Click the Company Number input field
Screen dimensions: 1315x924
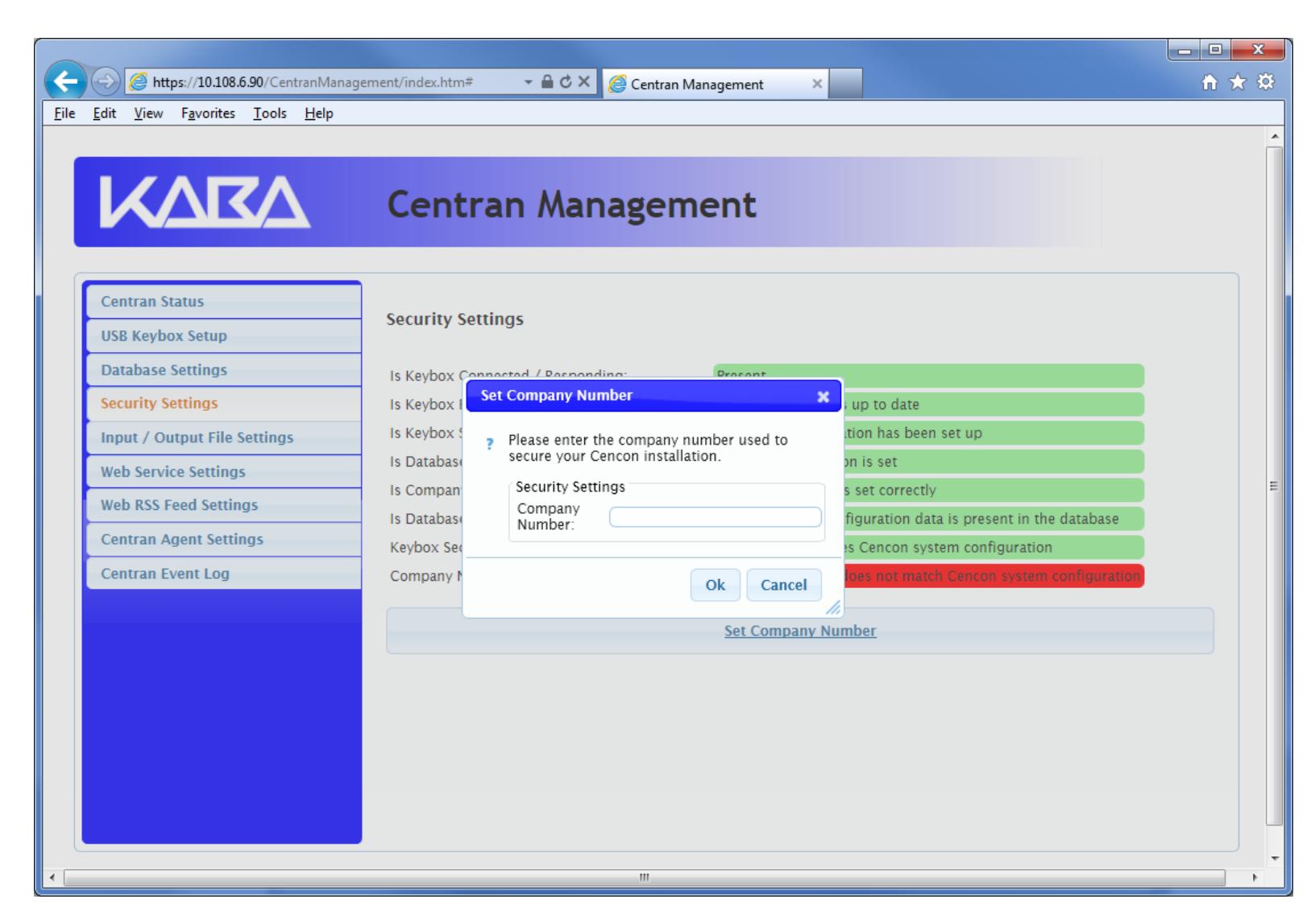click(x=716, y=517)
